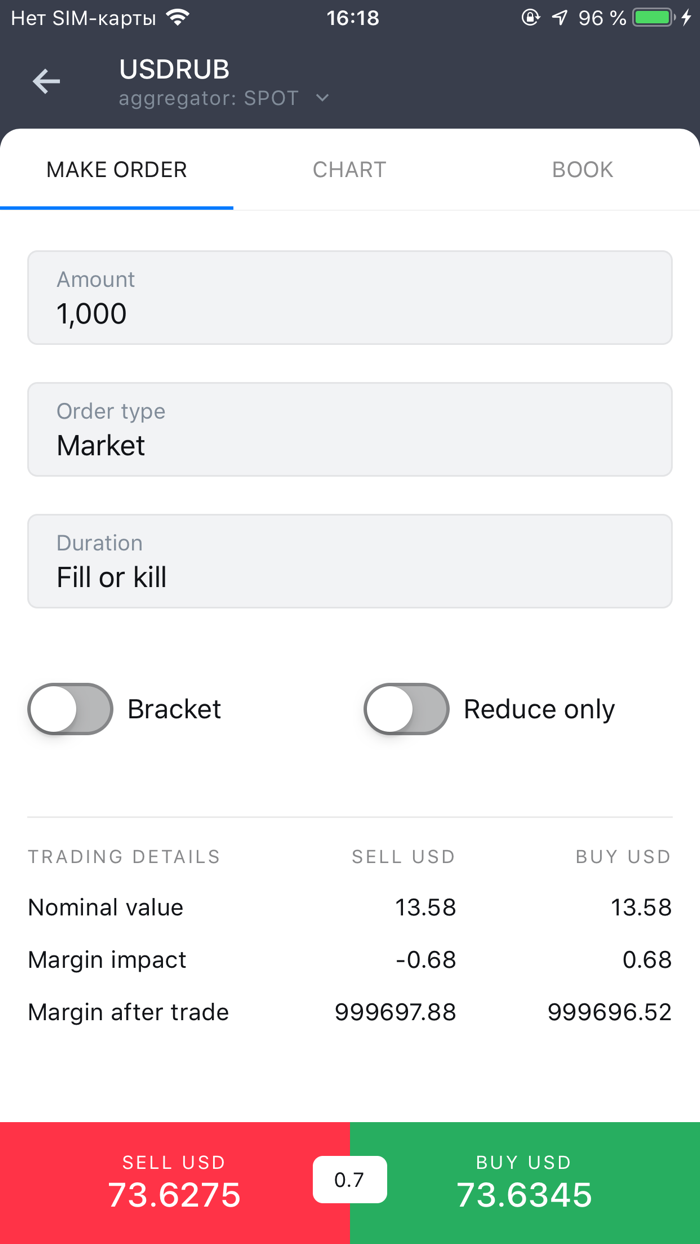
Task: Open the BOOK tab
Action: pyautogui.click(x=582, y=169)
